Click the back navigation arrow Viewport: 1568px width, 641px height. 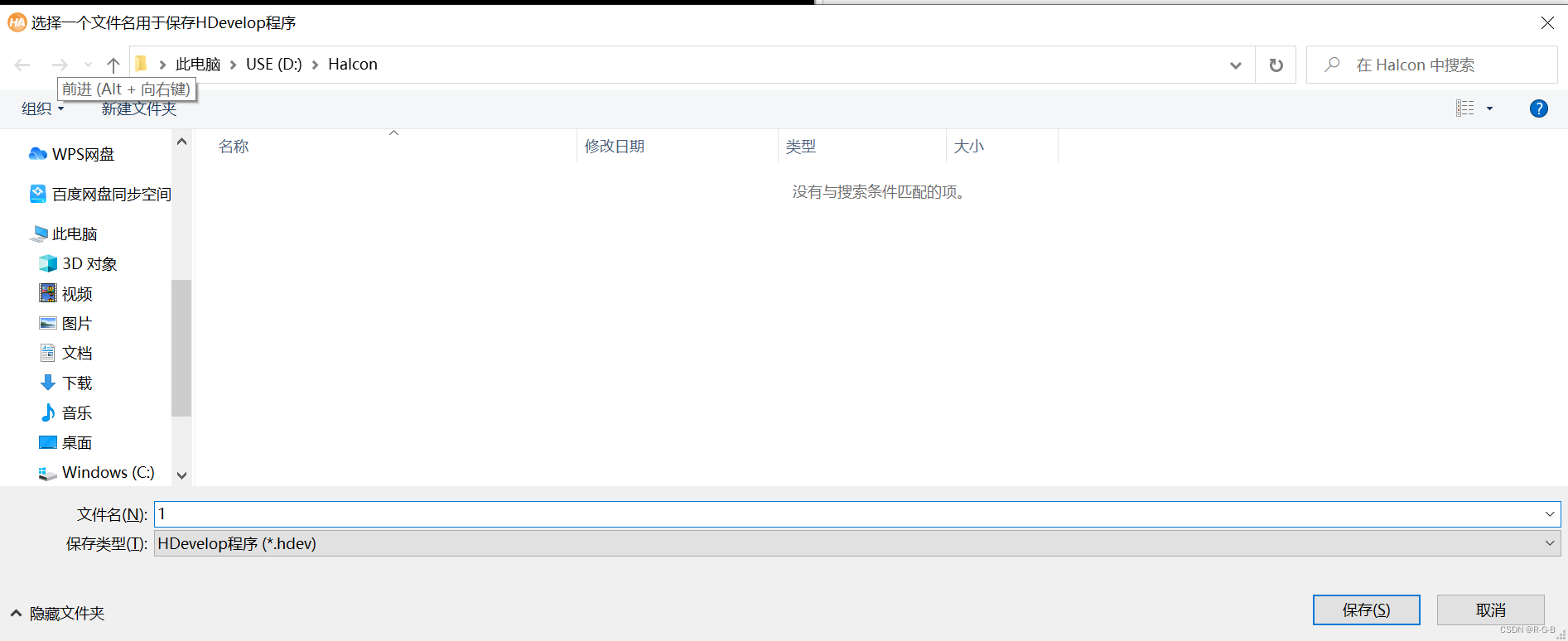pyautogui.click(x=22, y=65)
